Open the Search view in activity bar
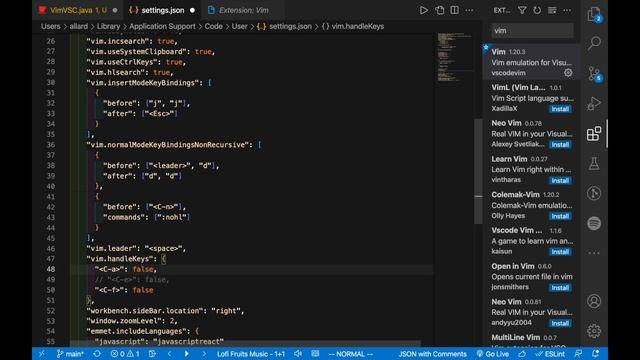Viewport: 640px width, 360px height. pos(594,43)
